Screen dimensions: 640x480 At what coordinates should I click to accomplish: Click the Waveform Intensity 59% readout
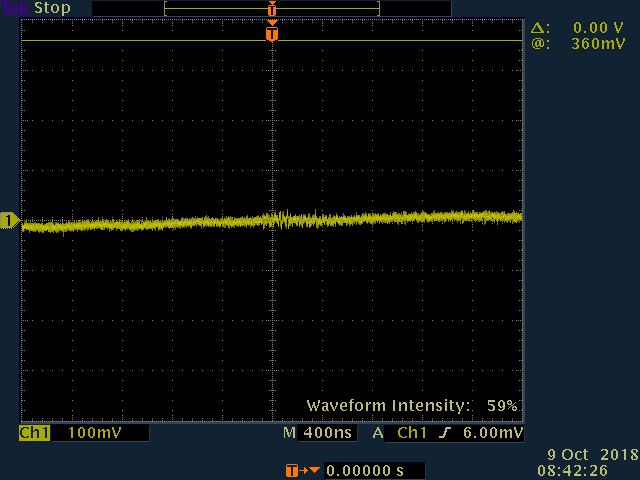click(x=411, y=406)
